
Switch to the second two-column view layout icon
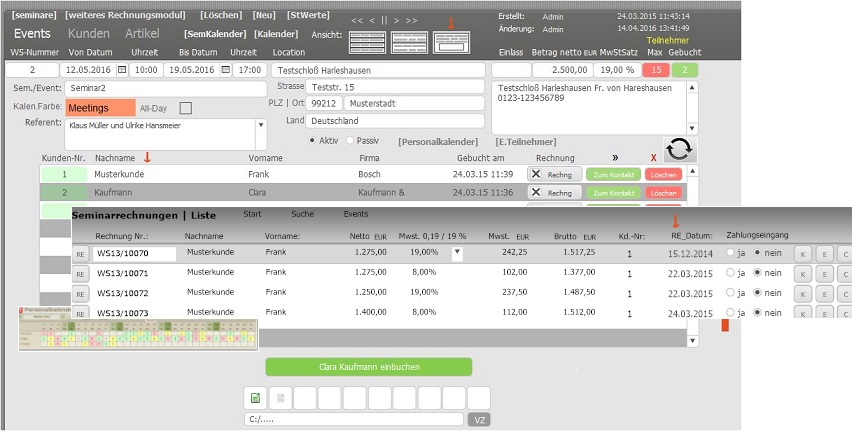(x=409, y=42)
